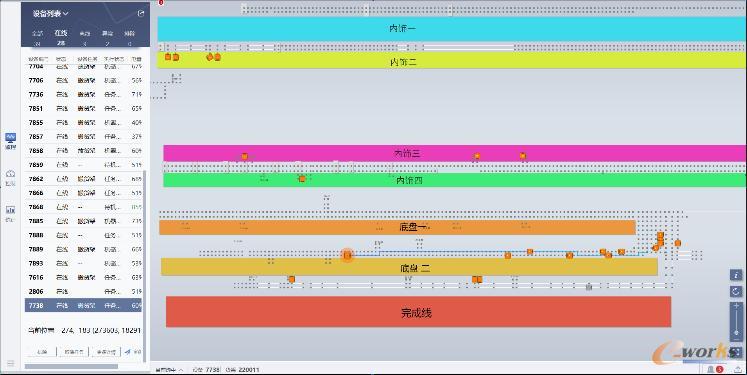Viewport: 747px width, 375px height.
Task: Click the zoom-in plus on the zoom slider
Action: 737,306
